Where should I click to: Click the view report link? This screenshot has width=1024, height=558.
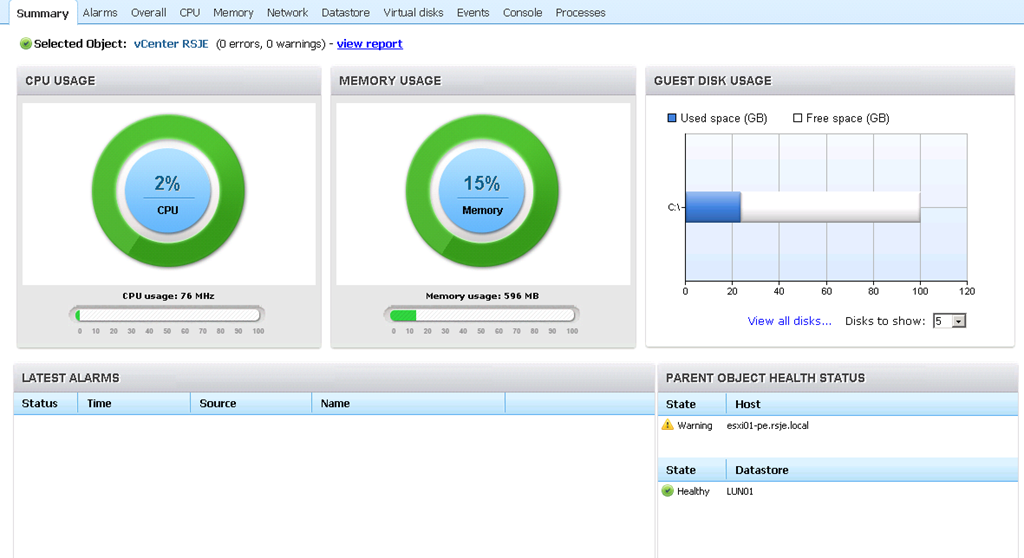(x=369, y=44)
